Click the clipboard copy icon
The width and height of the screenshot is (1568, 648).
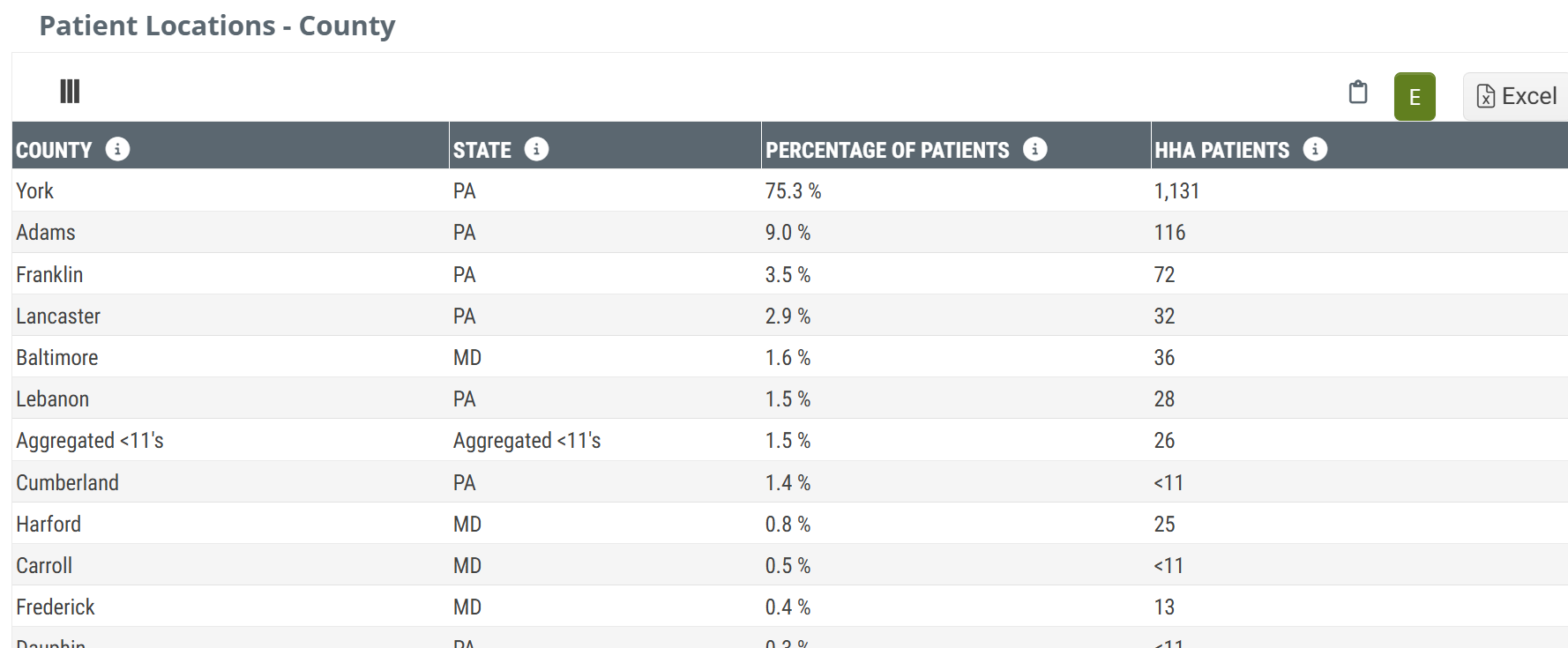pyautogui.click(x=1358, y=93)
